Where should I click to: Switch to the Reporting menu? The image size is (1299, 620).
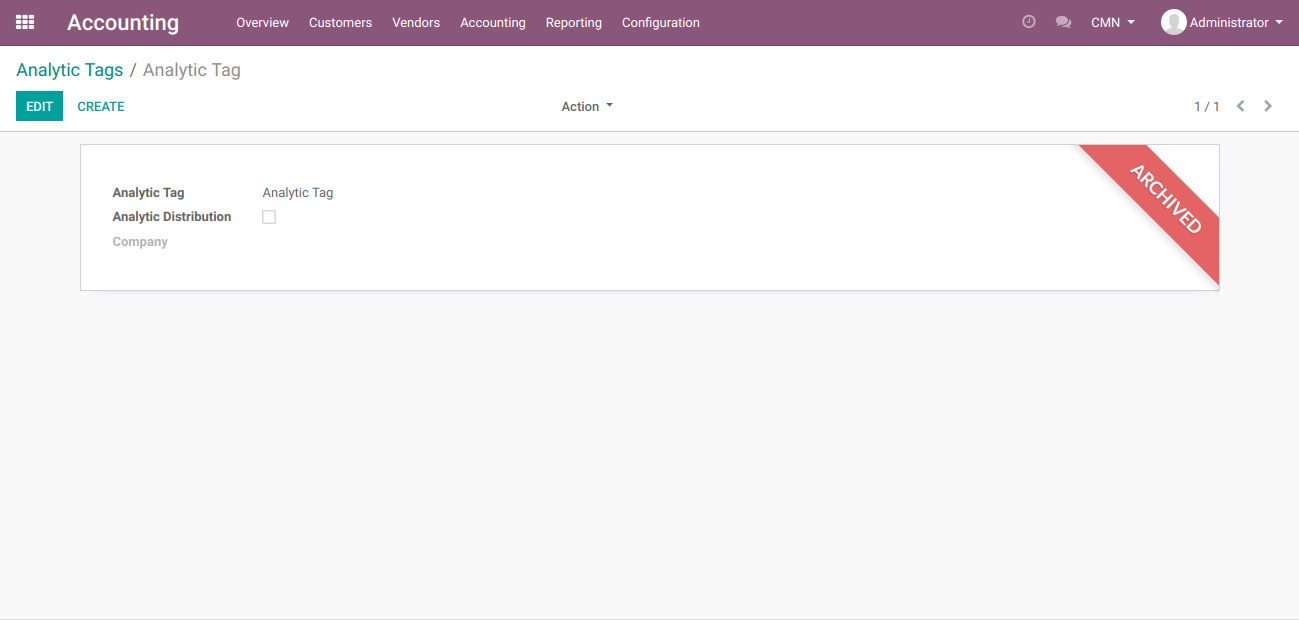pyautogui.click(x=573, y=22)
